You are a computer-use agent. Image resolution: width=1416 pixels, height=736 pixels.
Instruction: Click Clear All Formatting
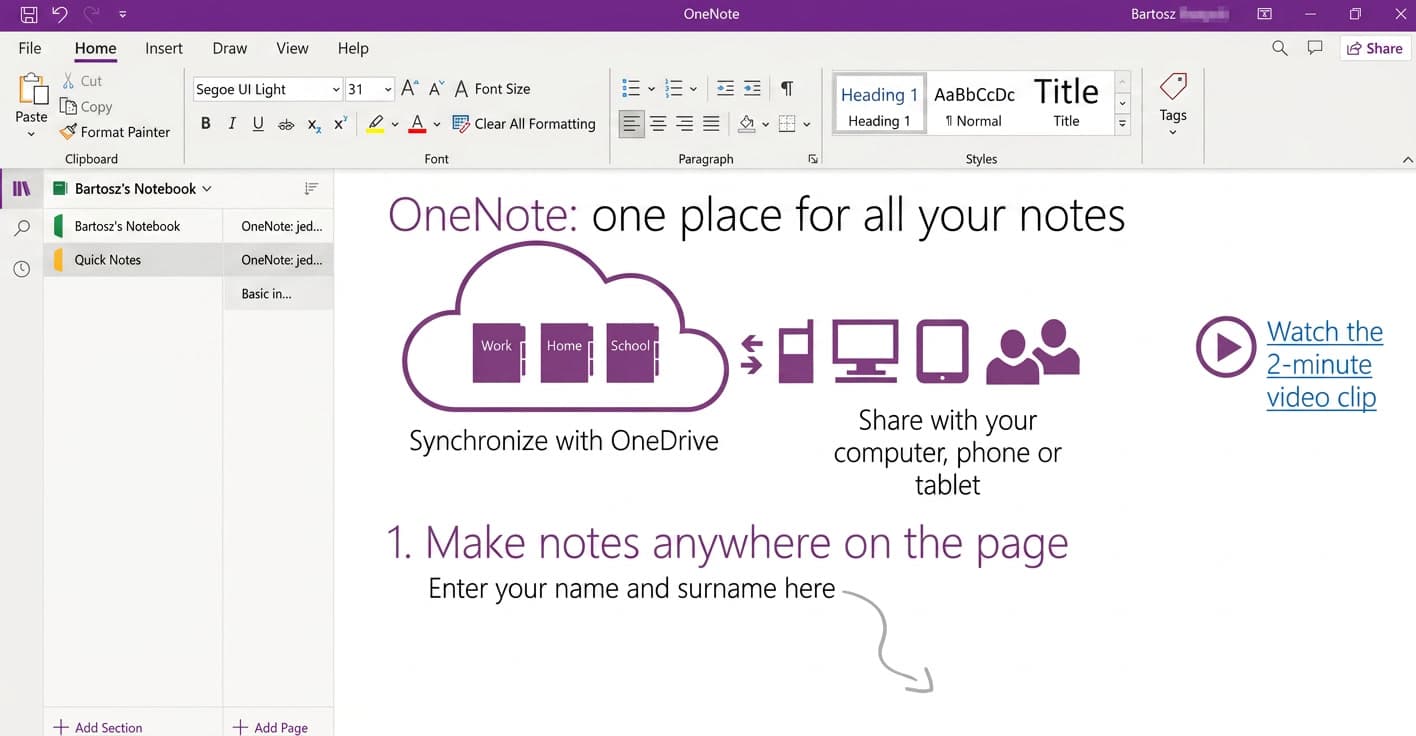pos(524,124)
